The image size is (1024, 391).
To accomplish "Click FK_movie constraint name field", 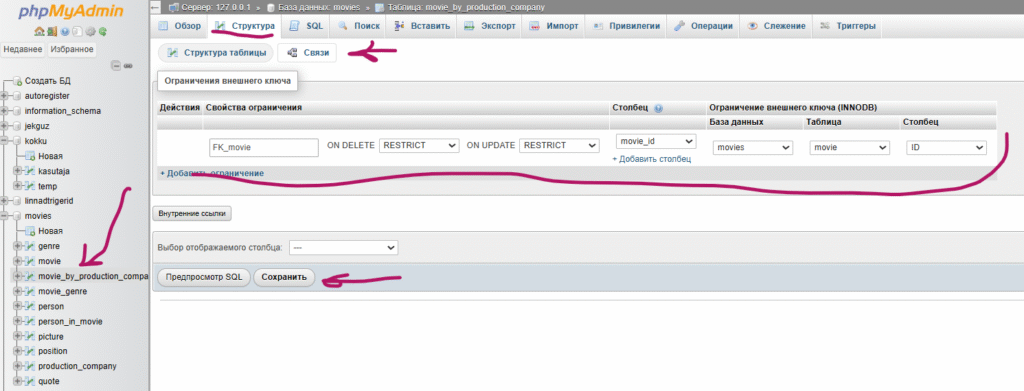I will tap(263, 148).
